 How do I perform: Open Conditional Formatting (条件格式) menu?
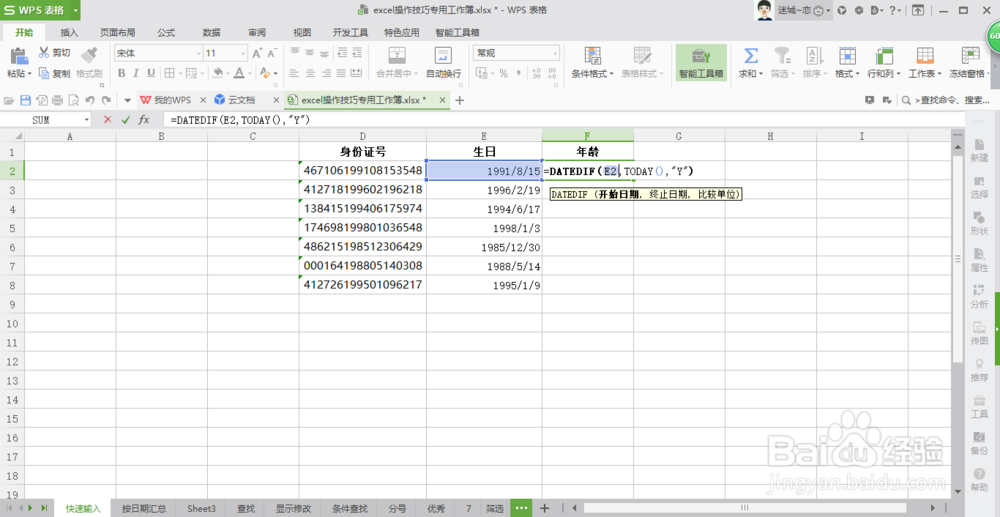pos(592,62)
